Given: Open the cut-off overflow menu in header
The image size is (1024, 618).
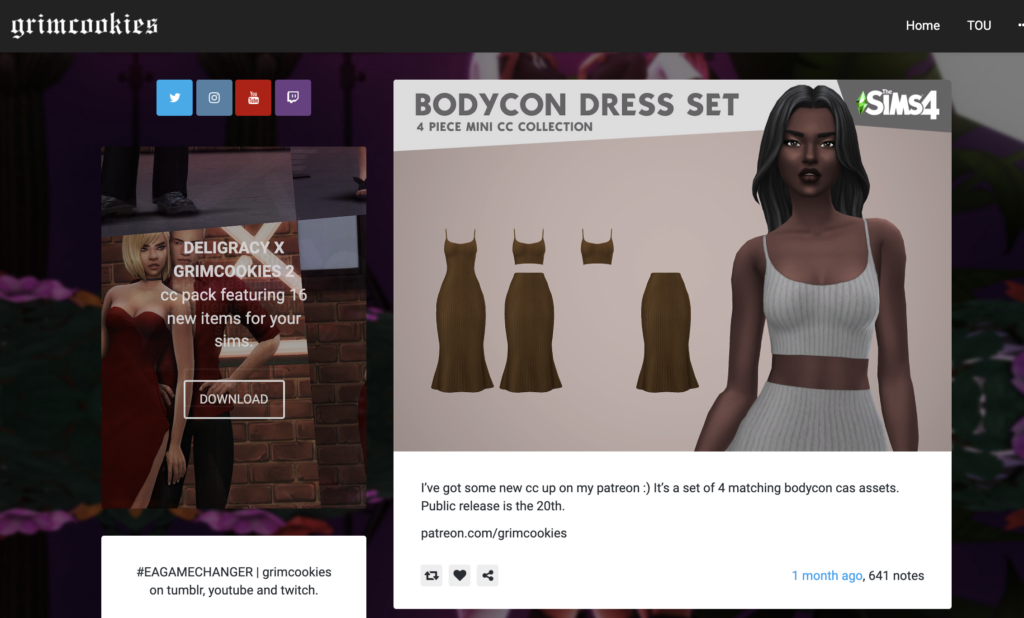Looking at the screenshot, I should point(1020,25).
